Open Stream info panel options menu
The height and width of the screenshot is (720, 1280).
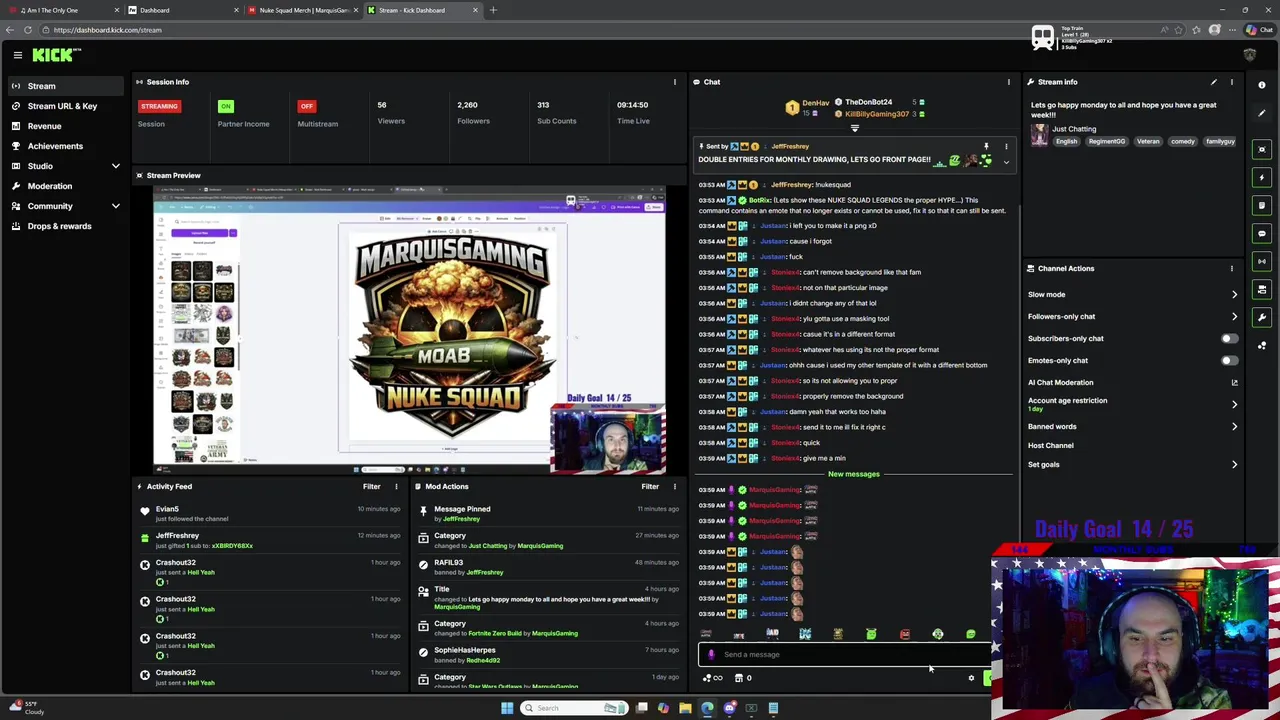click(1231, 82)
